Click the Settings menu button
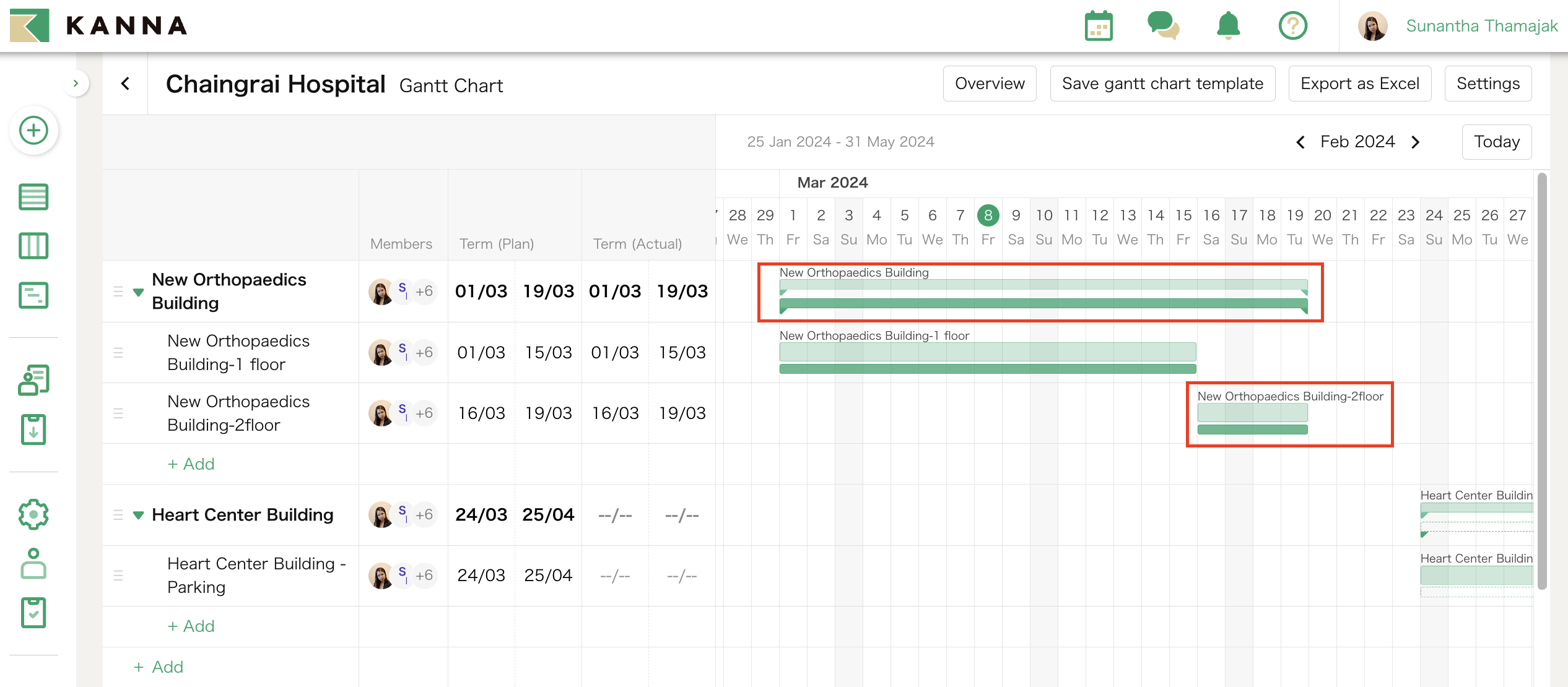The image size is (1568, 687). pyautogui.click(x=1487, y=83)
